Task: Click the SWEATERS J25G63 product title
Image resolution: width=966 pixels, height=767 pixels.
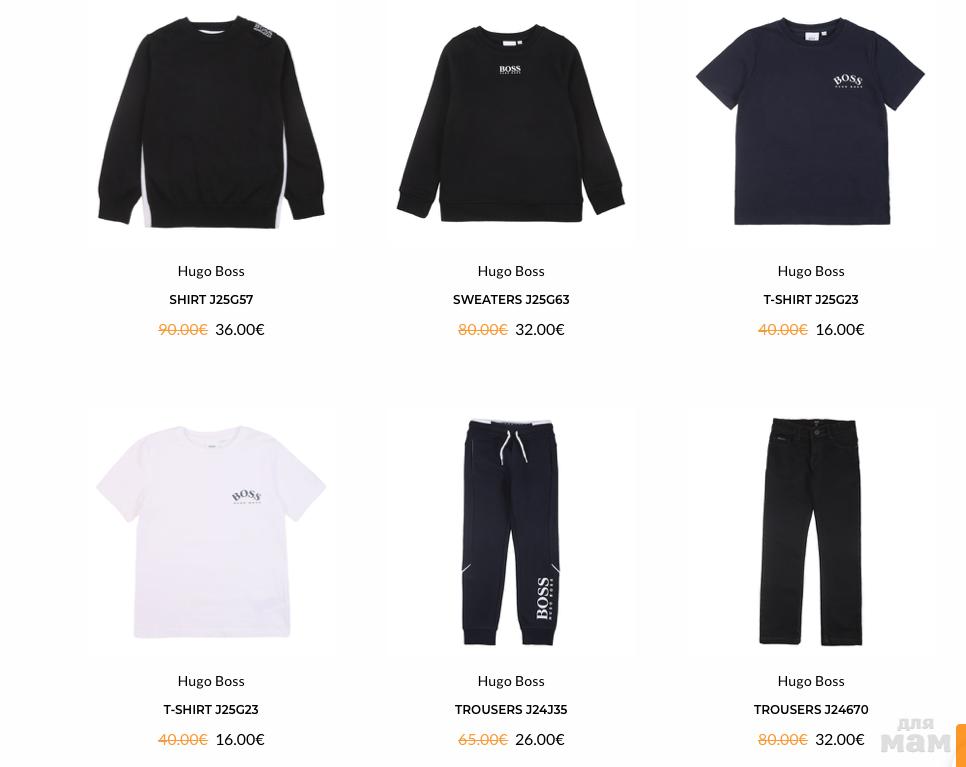Action: 511,300
